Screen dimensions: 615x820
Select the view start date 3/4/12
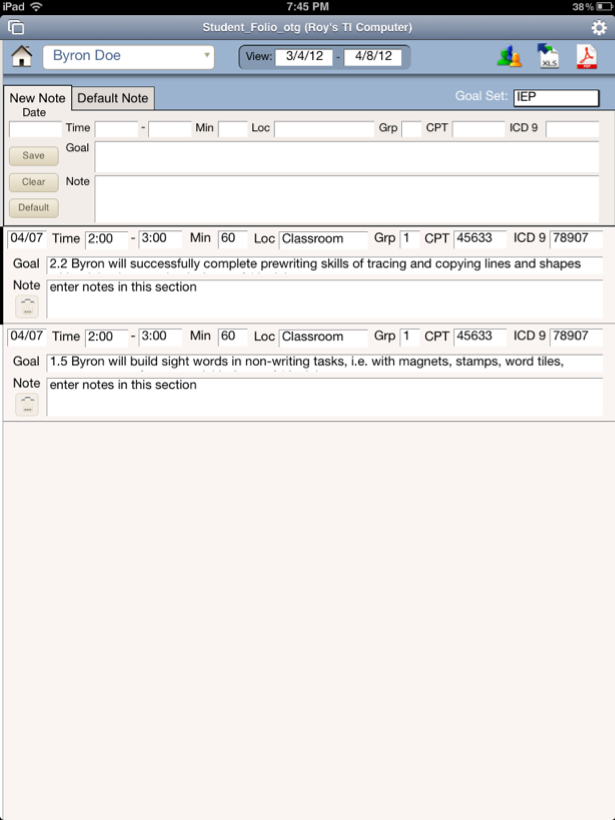pos(304,57)
